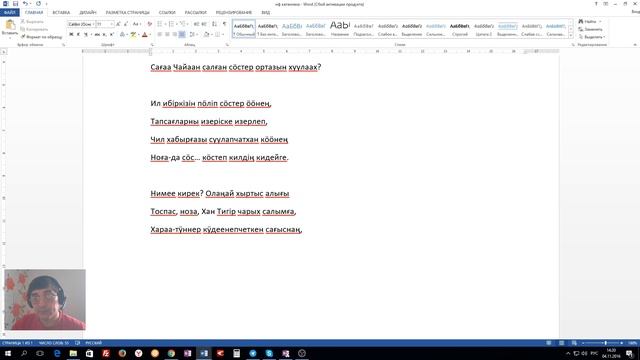Click the Redo icon in quick access toolbar
This screenshot has width=640, height=360.
[38, 4]
